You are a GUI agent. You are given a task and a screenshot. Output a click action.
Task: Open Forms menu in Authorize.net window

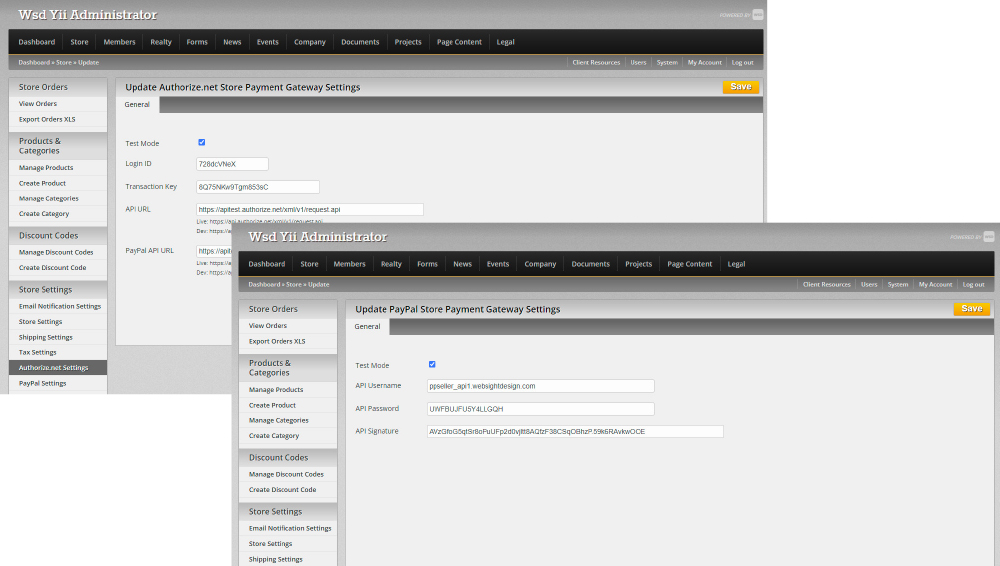197,42
